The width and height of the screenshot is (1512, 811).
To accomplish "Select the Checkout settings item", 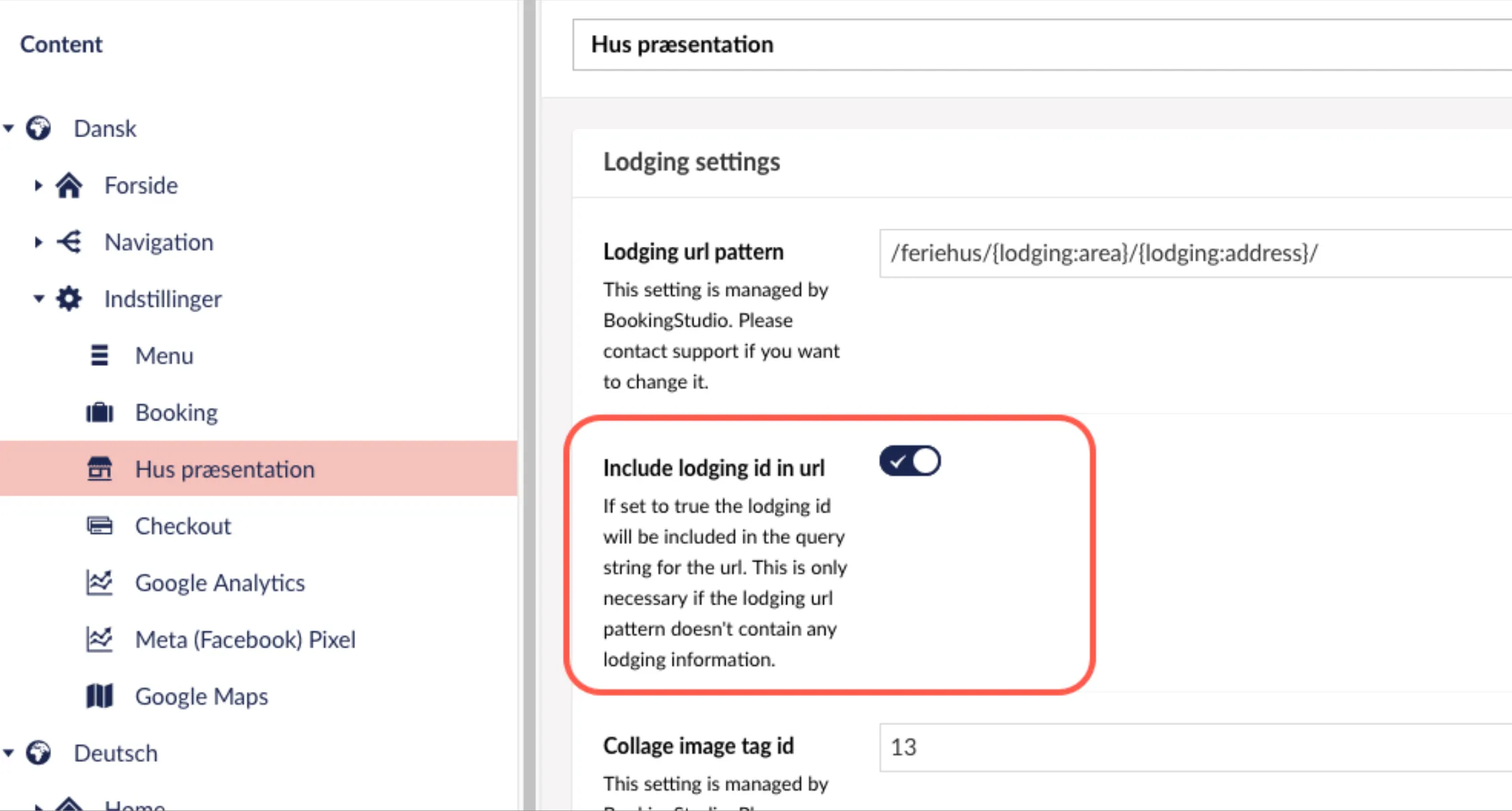I will [x=183, y=526].
